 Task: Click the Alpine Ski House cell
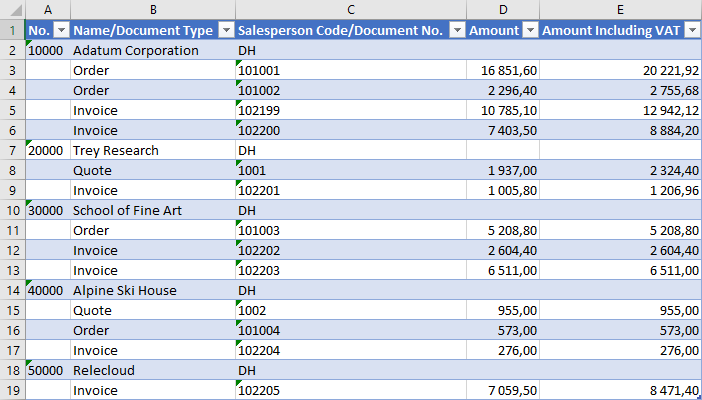(153, 291)
